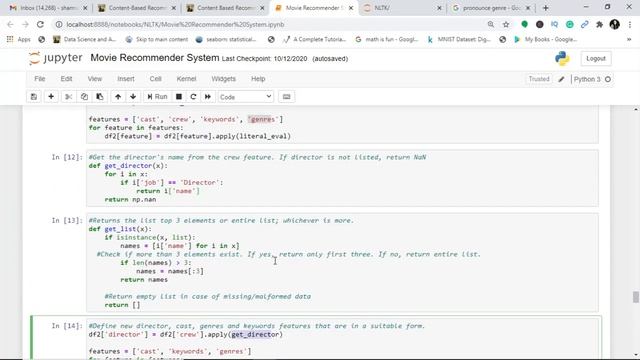640x360 pixels.
Task: Switch to the second Content Based Recom tab
Action: click(x=226, y=8)
